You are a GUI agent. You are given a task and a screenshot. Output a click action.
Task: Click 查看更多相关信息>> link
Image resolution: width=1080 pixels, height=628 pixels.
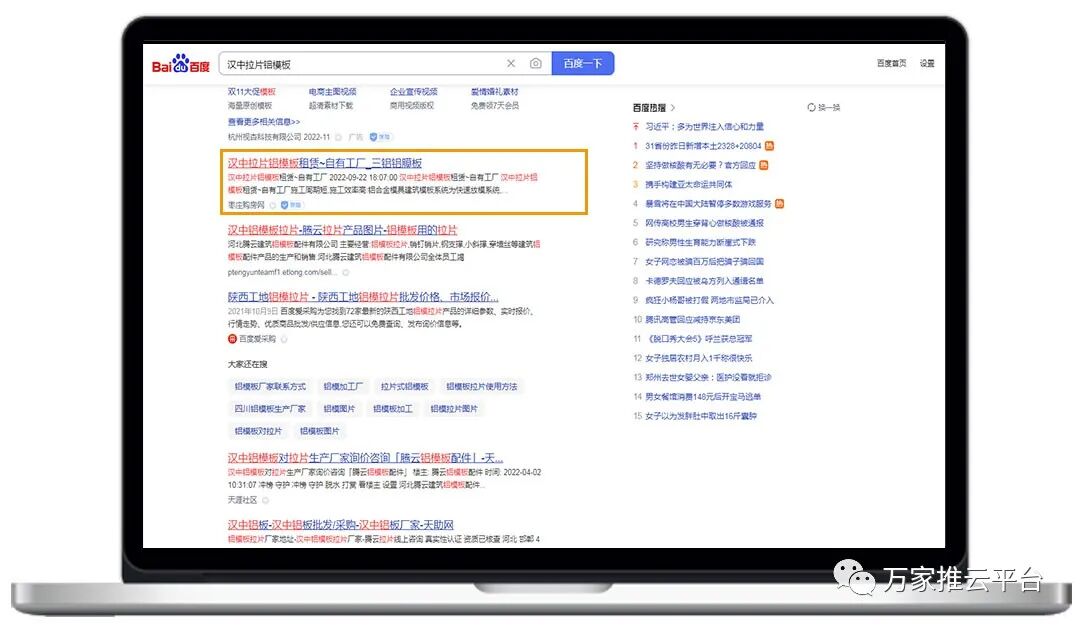[x=264, y=122]
